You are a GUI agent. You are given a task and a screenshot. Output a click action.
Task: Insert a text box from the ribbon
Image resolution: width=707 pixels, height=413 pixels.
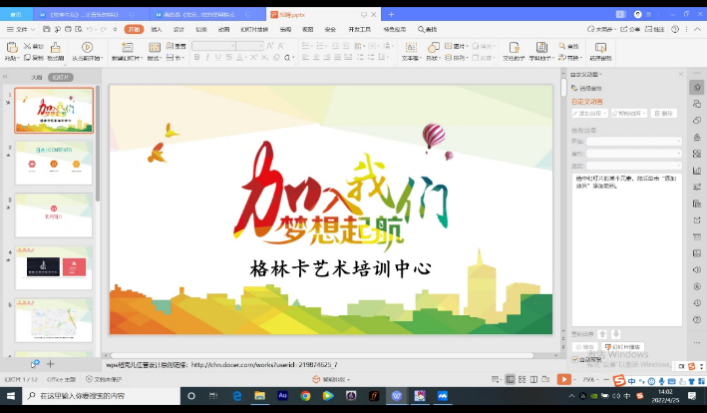click(x=410, y=49)
